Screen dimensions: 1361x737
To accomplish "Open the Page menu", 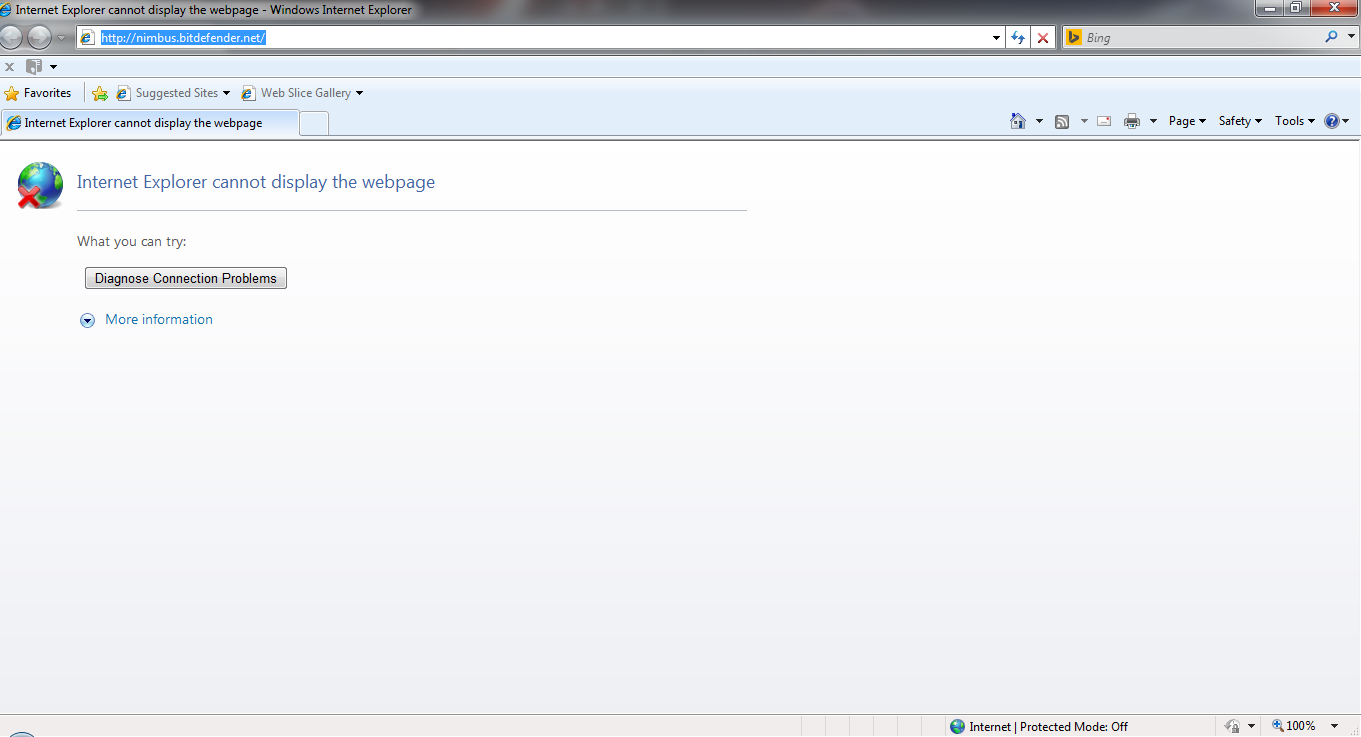I will click(1187, 121).
